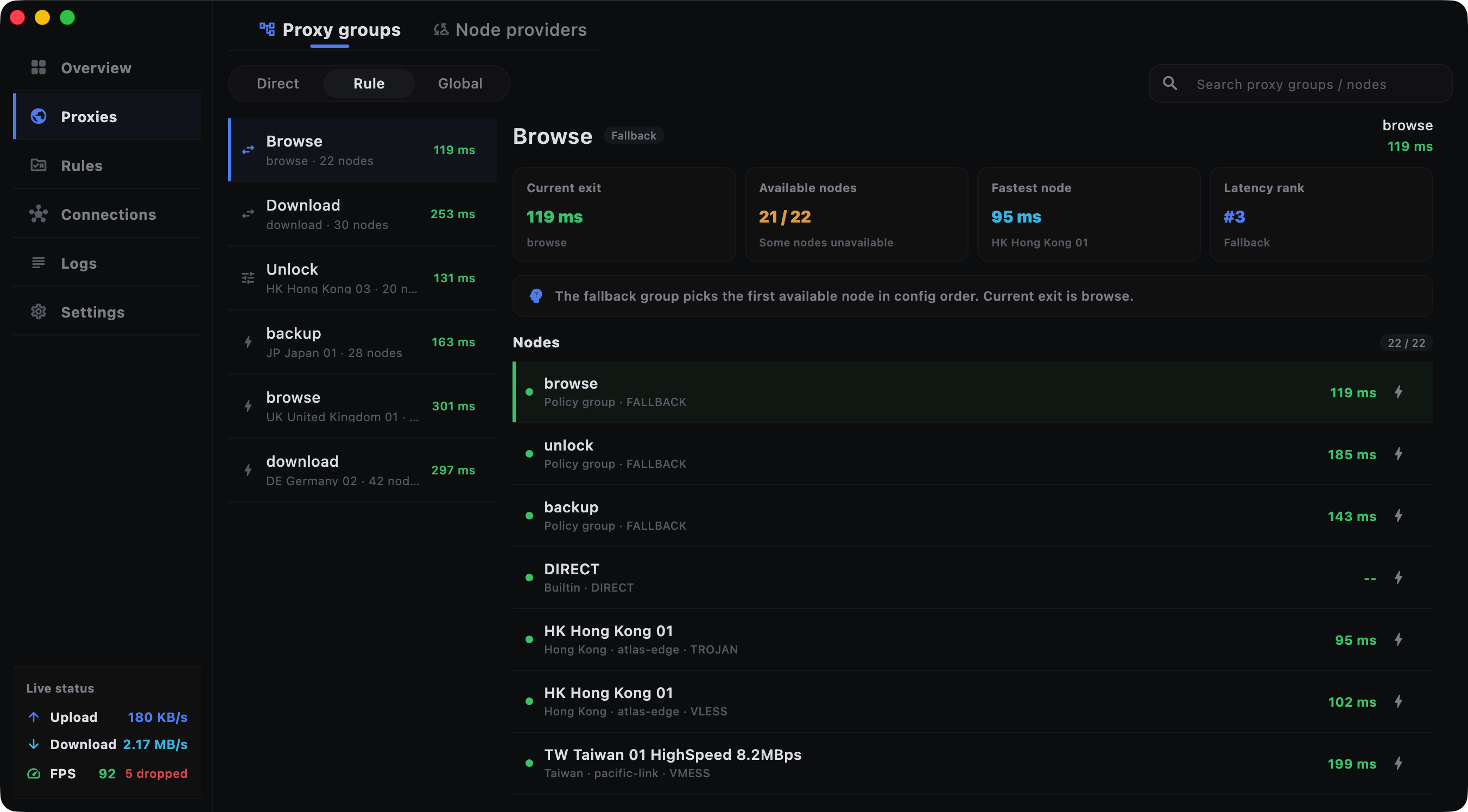The image size is (1468, 812).
Task: Select the download group with DE Germany 02
Action: click(363, 470)
